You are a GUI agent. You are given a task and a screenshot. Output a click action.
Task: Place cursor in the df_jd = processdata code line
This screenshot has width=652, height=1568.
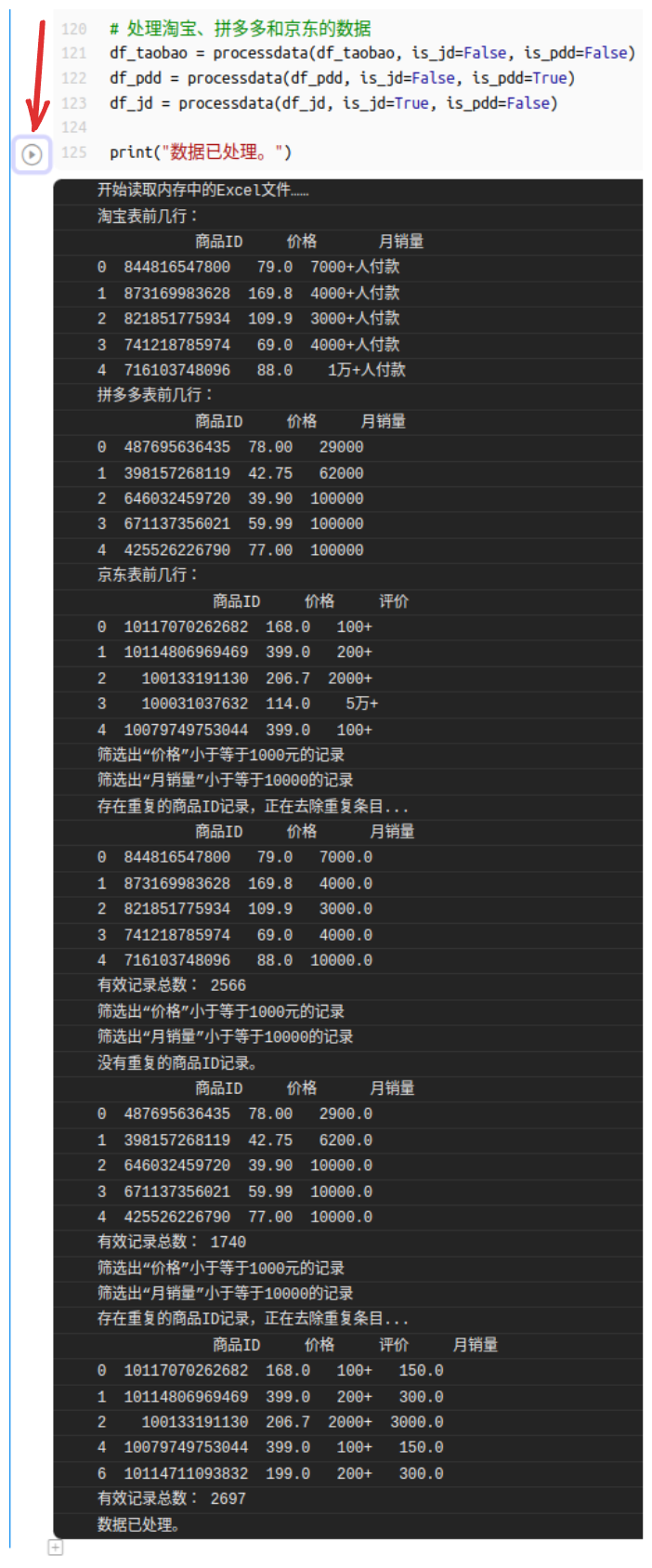click(333, 103)
